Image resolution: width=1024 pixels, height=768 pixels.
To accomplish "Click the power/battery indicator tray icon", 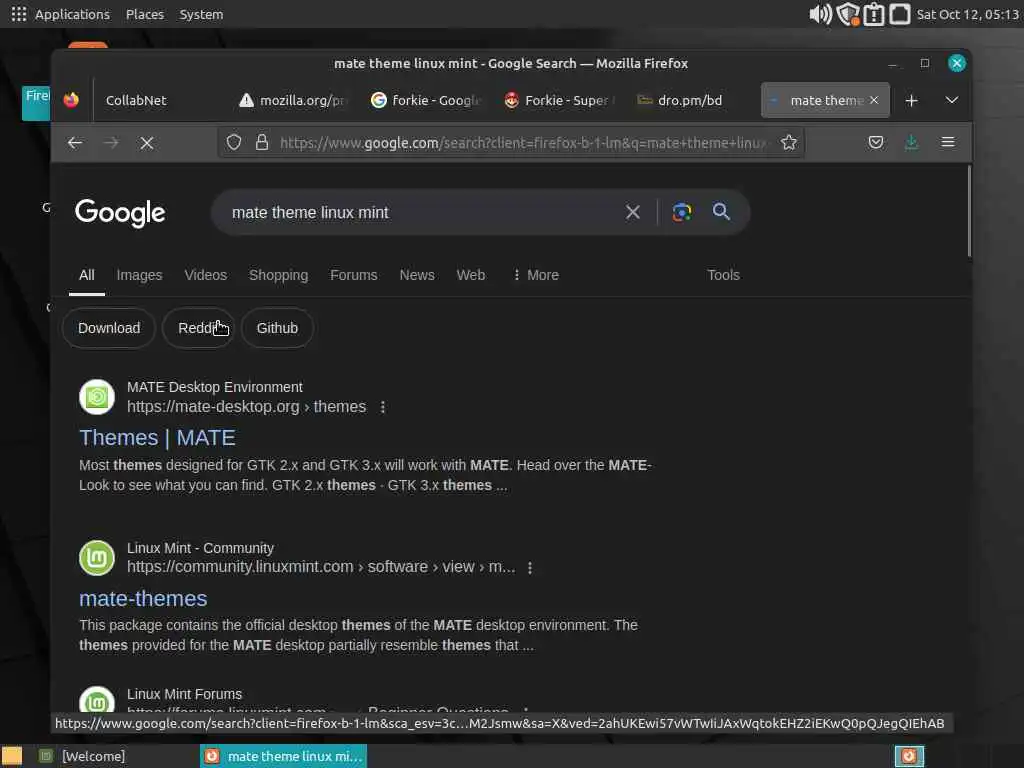I will (x=874, y=14).
